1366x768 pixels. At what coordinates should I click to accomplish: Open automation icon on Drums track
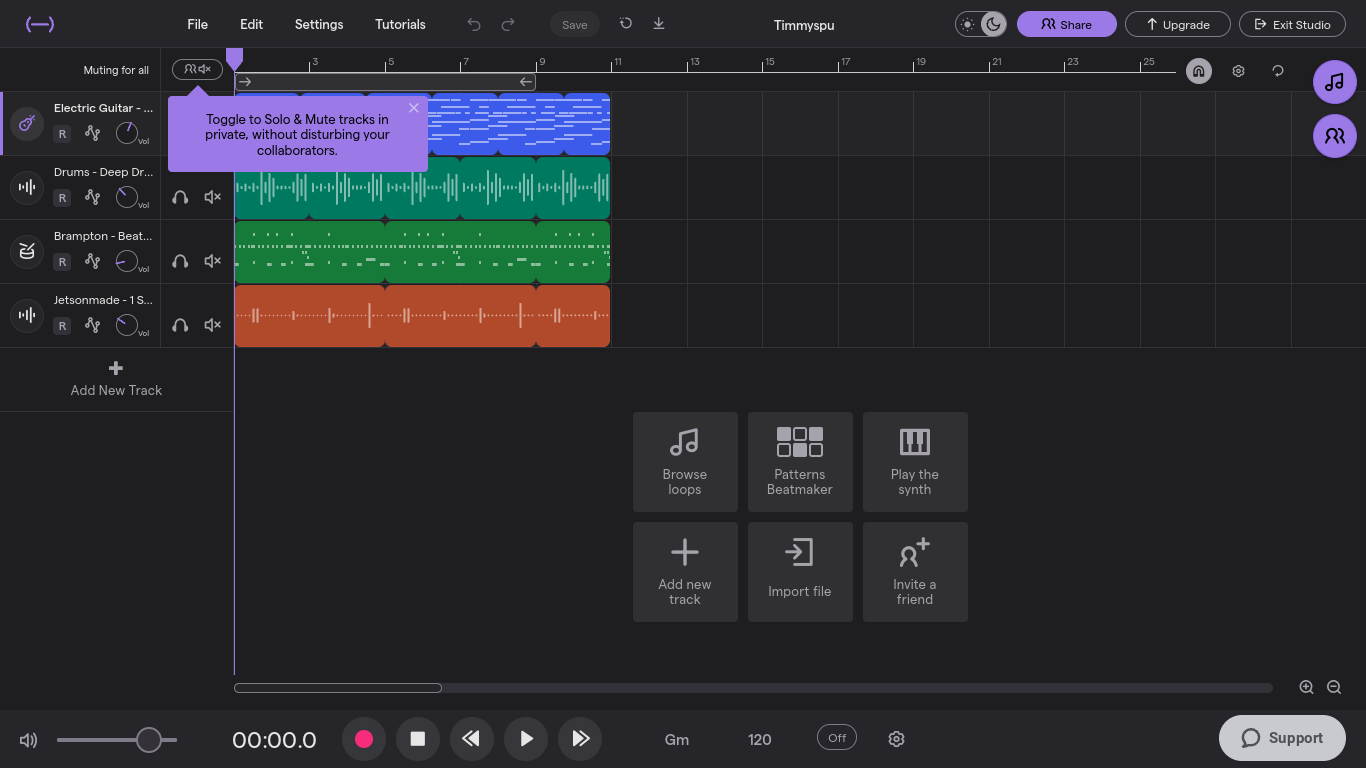pyautogui.click(x=93, y=197)
